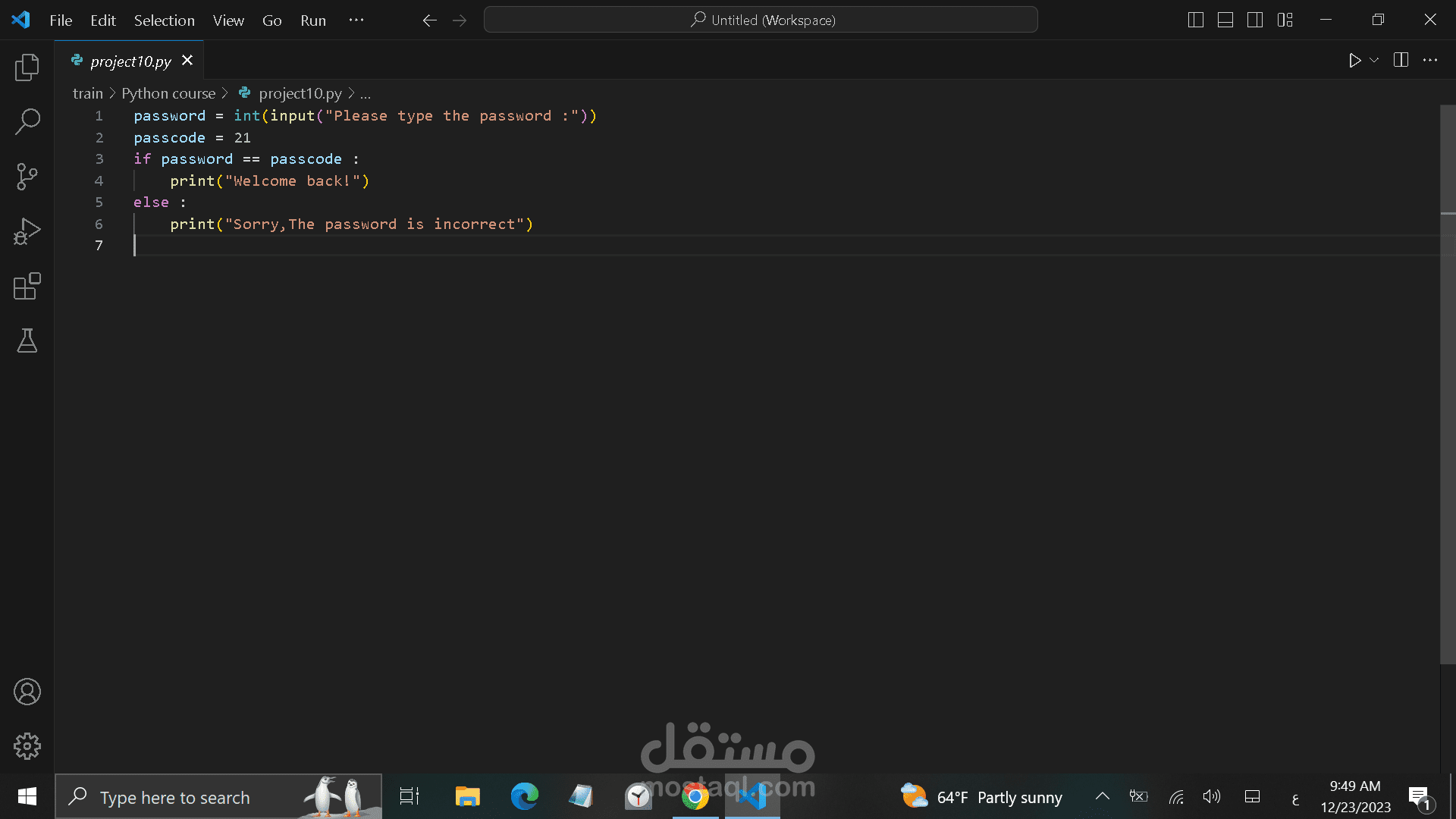Click the 'project10.py' breadcrumb
The width and height of the screenshot is (1456, 819).
click(300, 93)
